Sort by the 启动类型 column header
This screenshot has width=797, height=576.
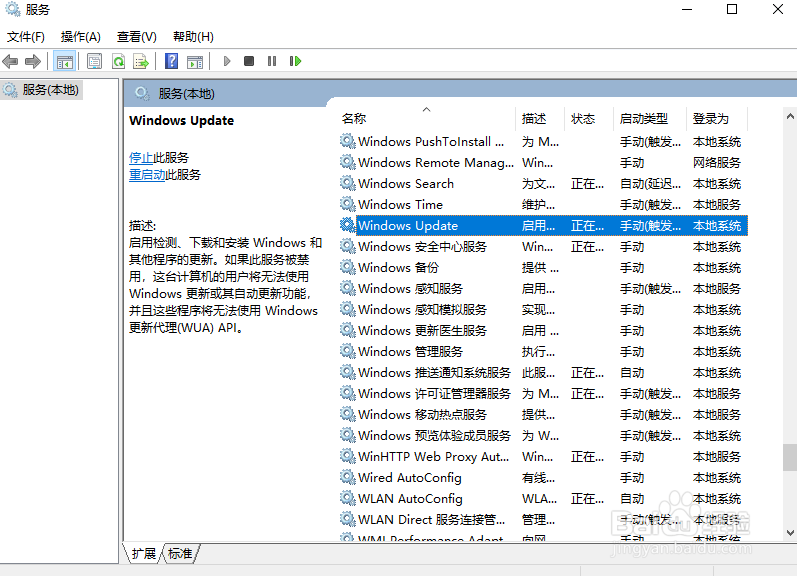point(650,118)
